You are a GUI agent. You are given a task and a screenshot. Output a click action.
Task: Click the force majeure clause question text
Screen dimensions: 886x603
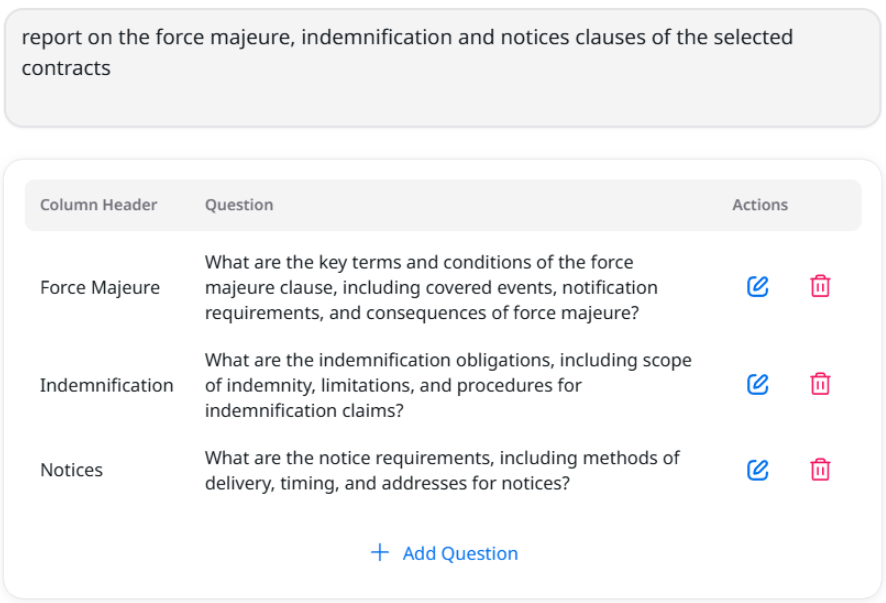431,287
